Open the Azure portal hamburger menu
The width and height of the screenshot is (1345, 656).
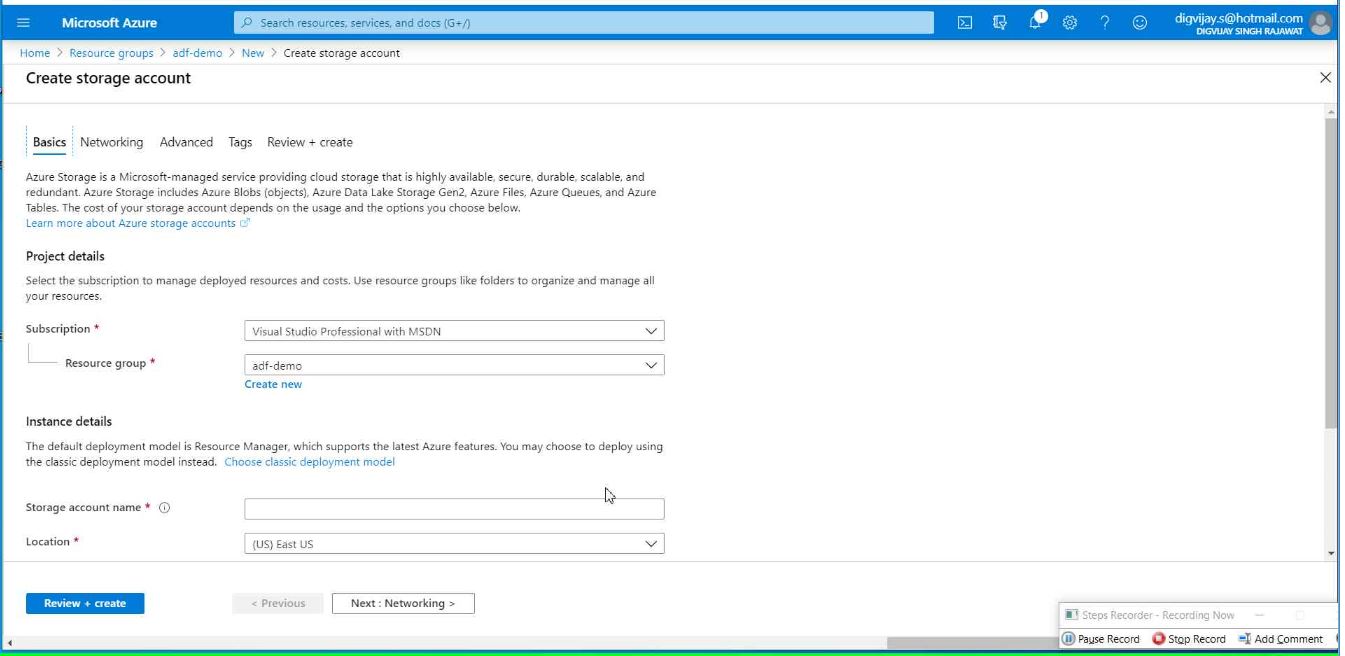click(x=24, y=22)
